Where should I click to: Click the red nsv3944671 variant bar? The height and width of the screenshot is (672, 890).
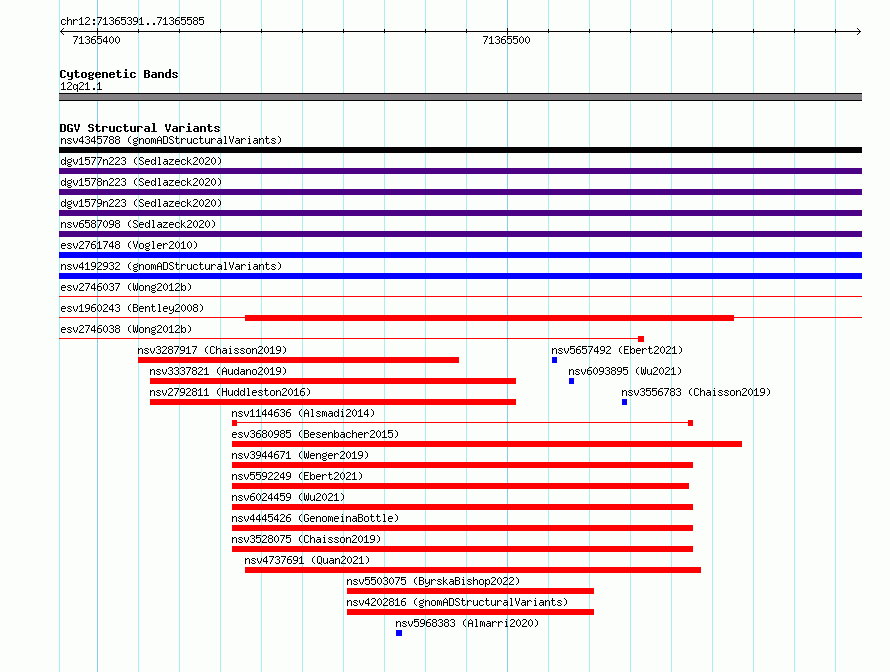click(x=463, y=465)
